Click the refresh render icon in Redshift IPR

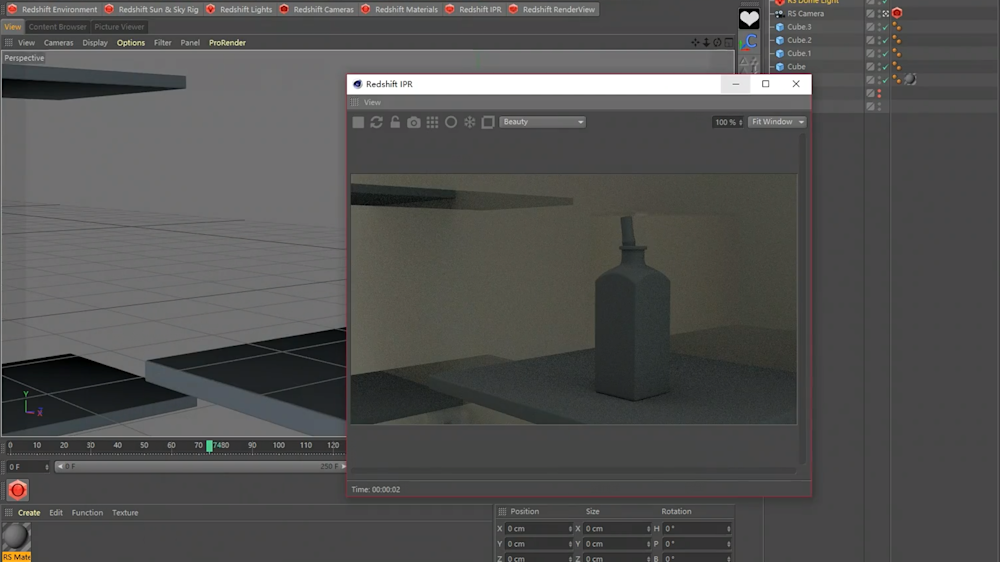point(376,122)
